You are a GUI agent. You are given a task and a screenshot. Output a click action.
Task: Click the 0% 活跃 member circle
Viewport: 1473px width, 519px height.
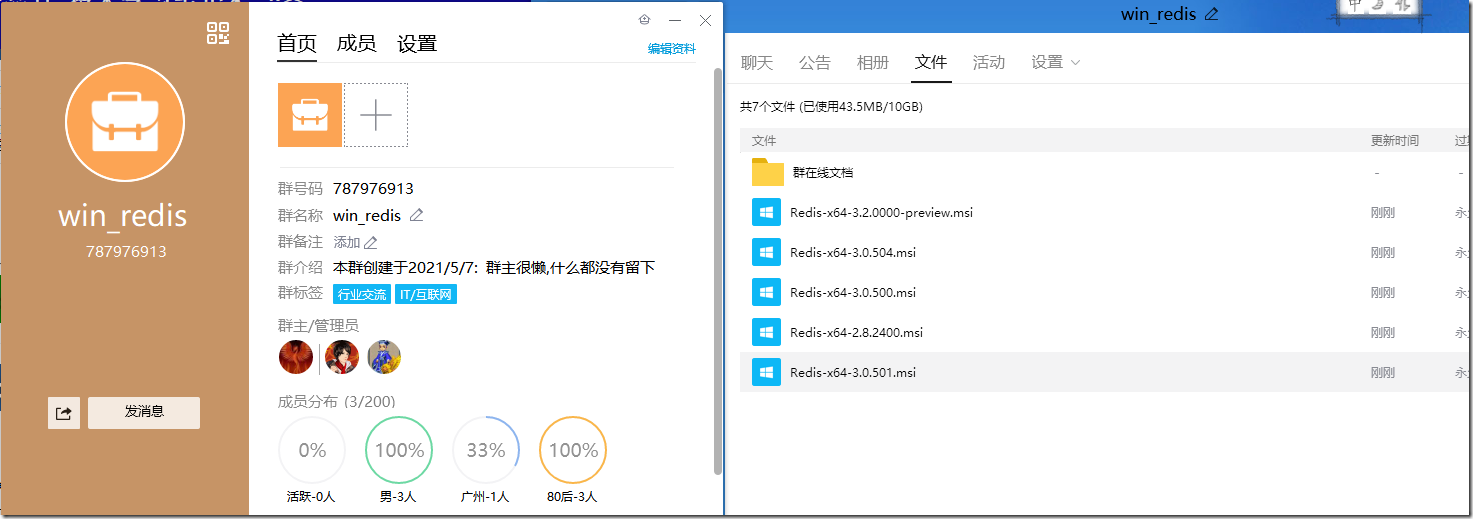[312, 451]
